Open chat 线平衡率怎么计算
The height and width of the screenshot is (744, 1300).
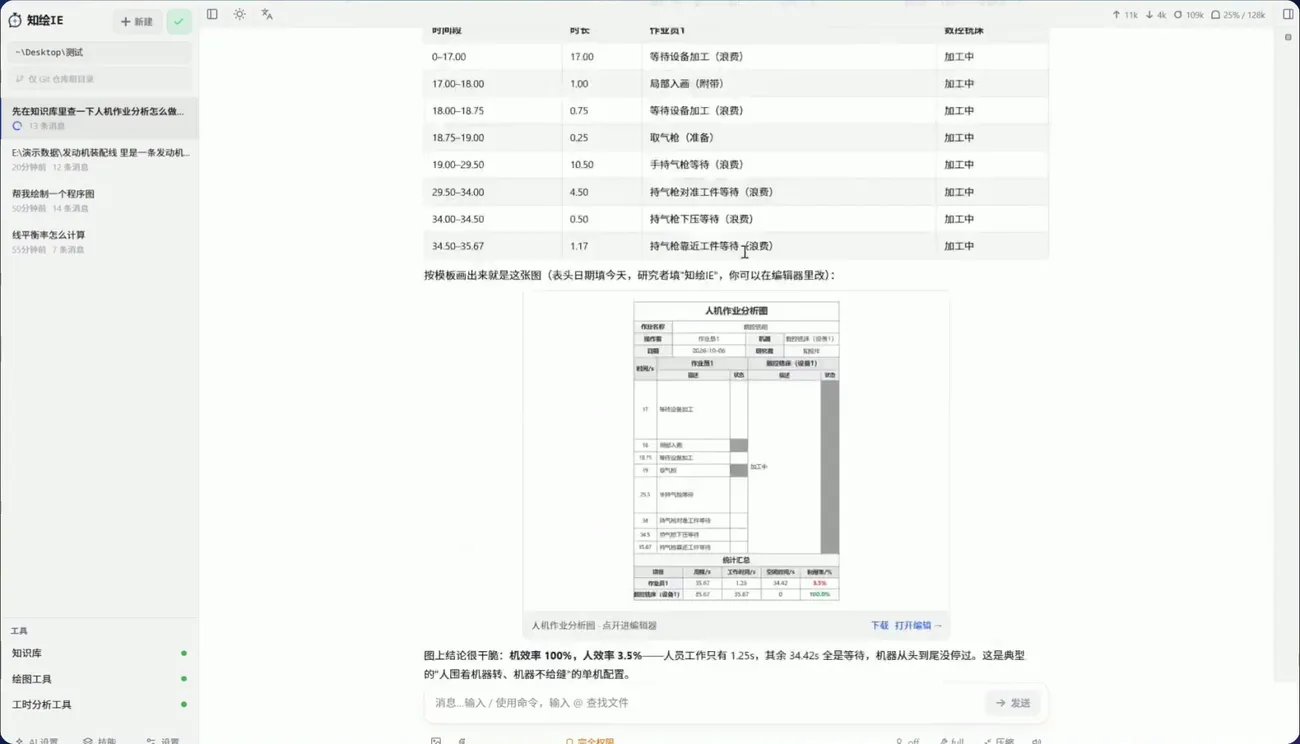(99, 241)
